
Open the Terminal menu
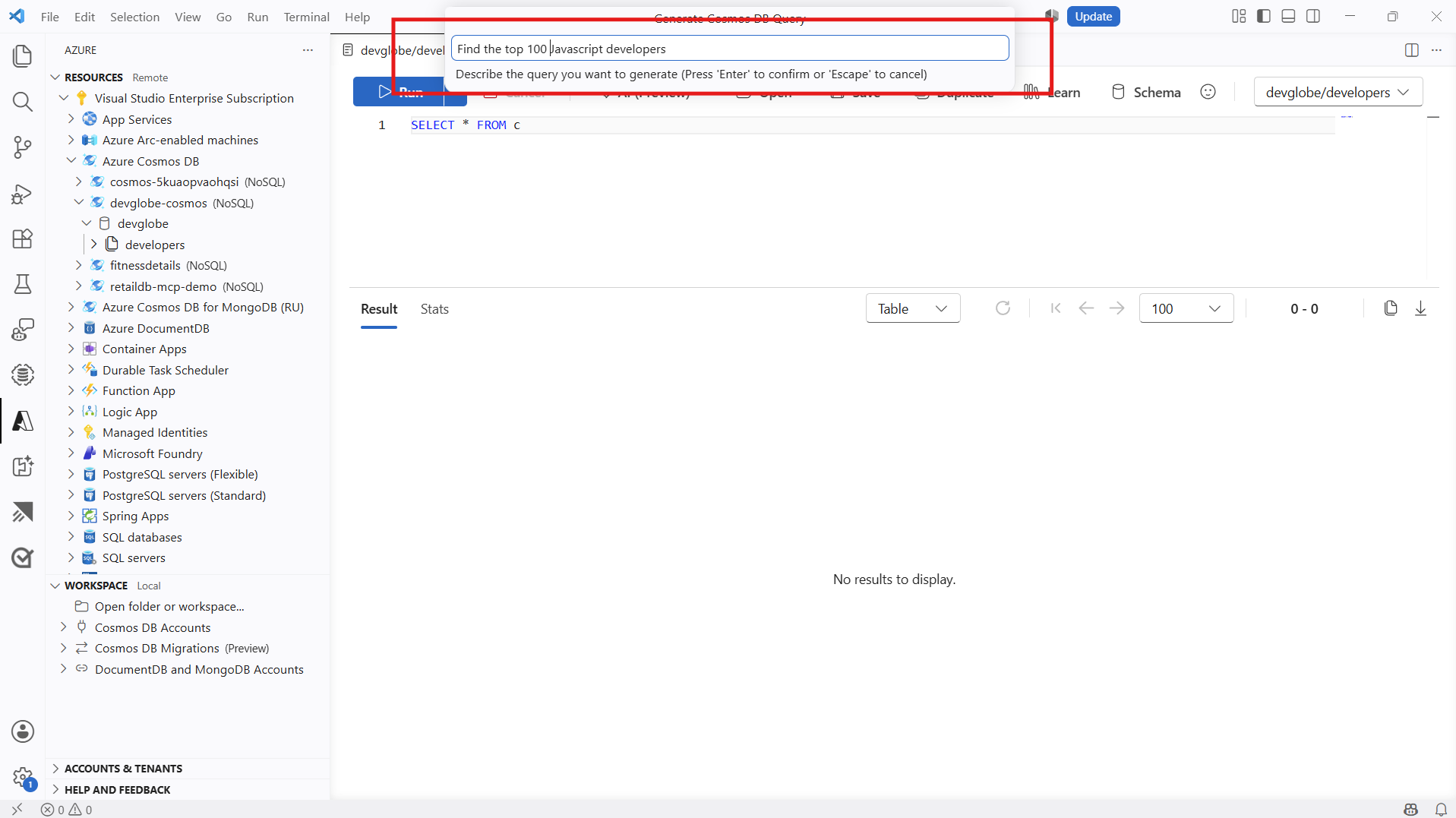(x=306, y=17)
